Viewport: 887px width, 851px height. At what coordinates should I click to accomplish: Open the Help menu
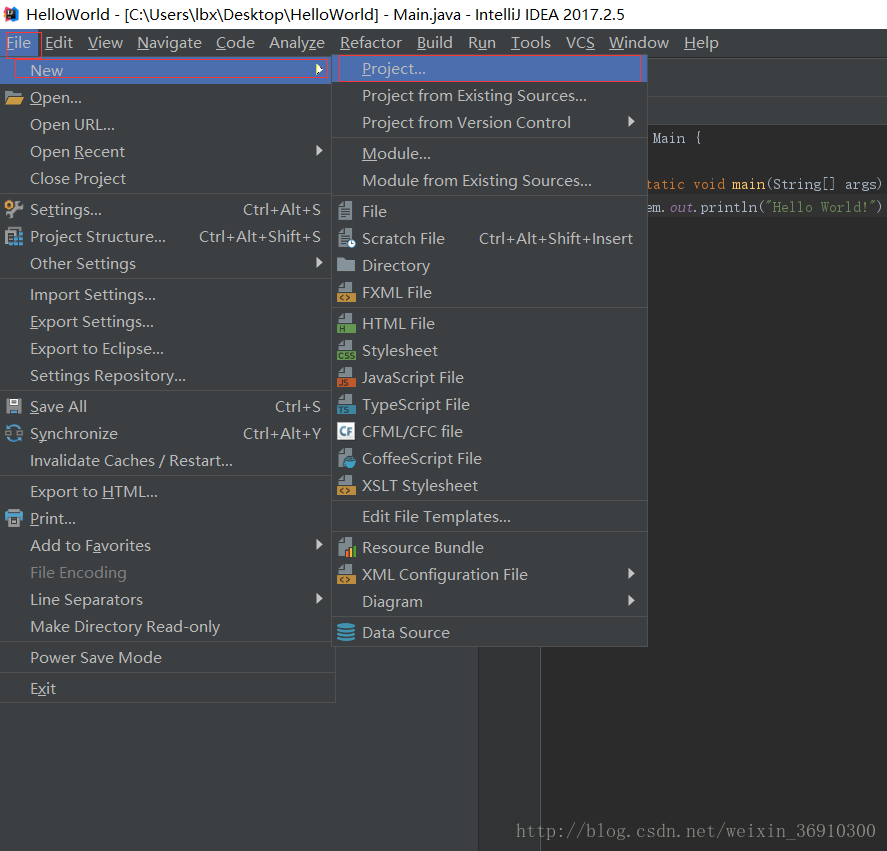(701, 43)
